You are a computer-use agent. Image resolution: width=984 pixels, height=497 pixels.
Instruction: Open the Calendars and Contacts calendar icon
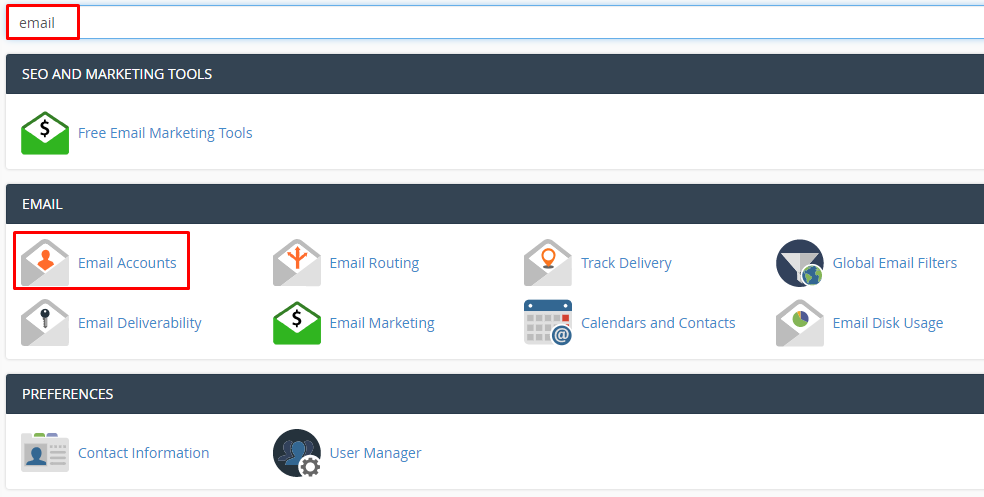point(548,323)
